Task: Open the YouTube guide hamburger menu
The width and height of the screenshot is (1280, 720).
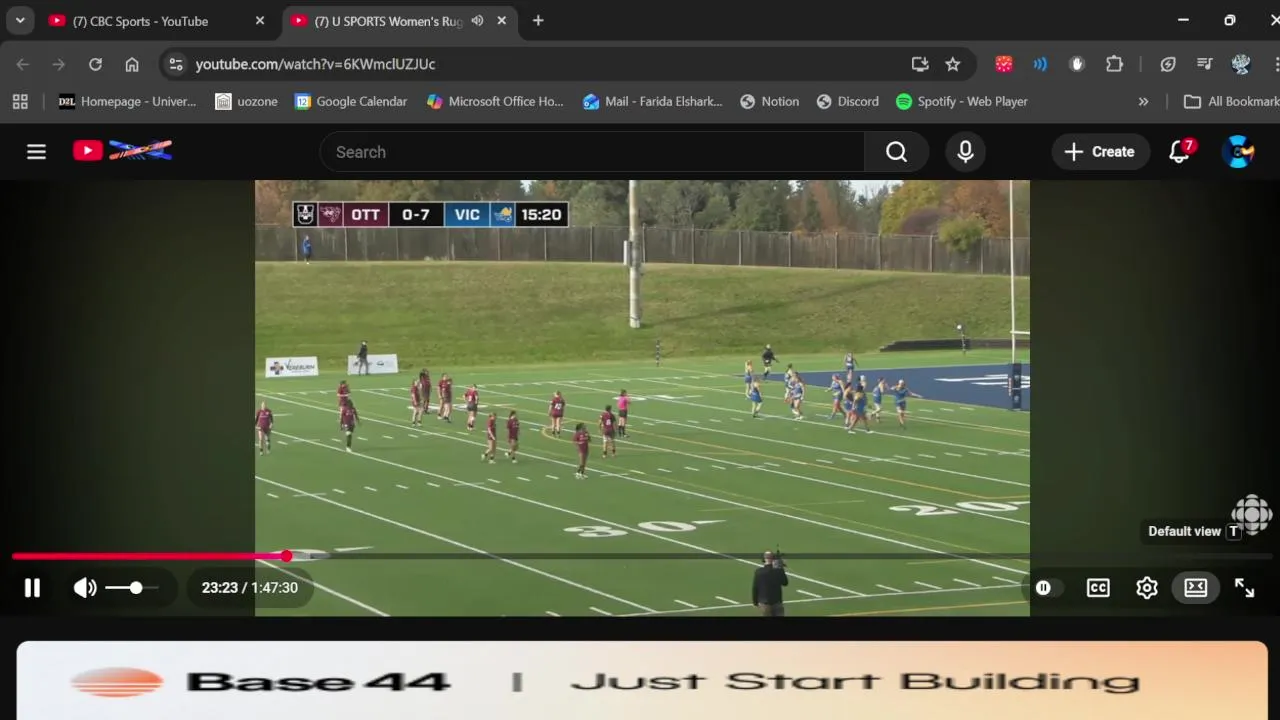Action: [x=36, y=152]
